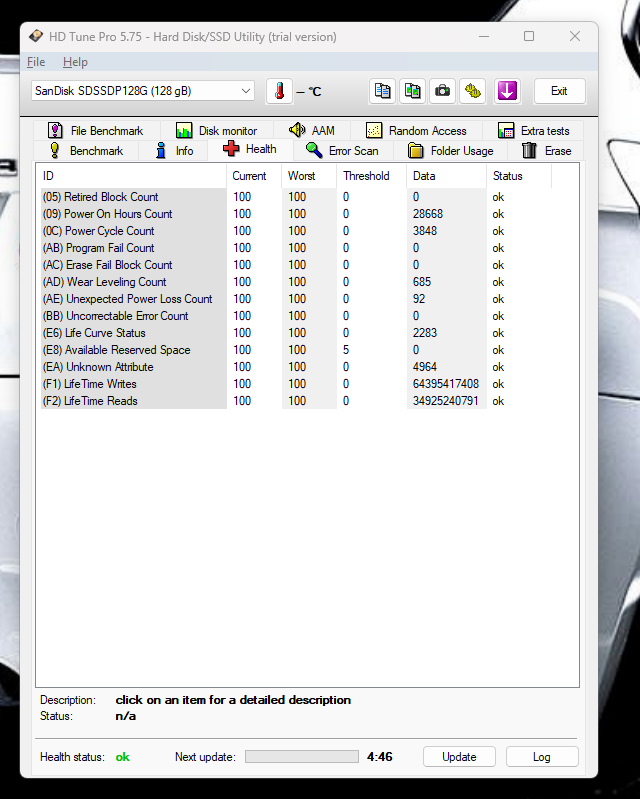Screen dimensions: 640x799
Task: Switch to the Error Scan tab
Action: pos(342,151)
